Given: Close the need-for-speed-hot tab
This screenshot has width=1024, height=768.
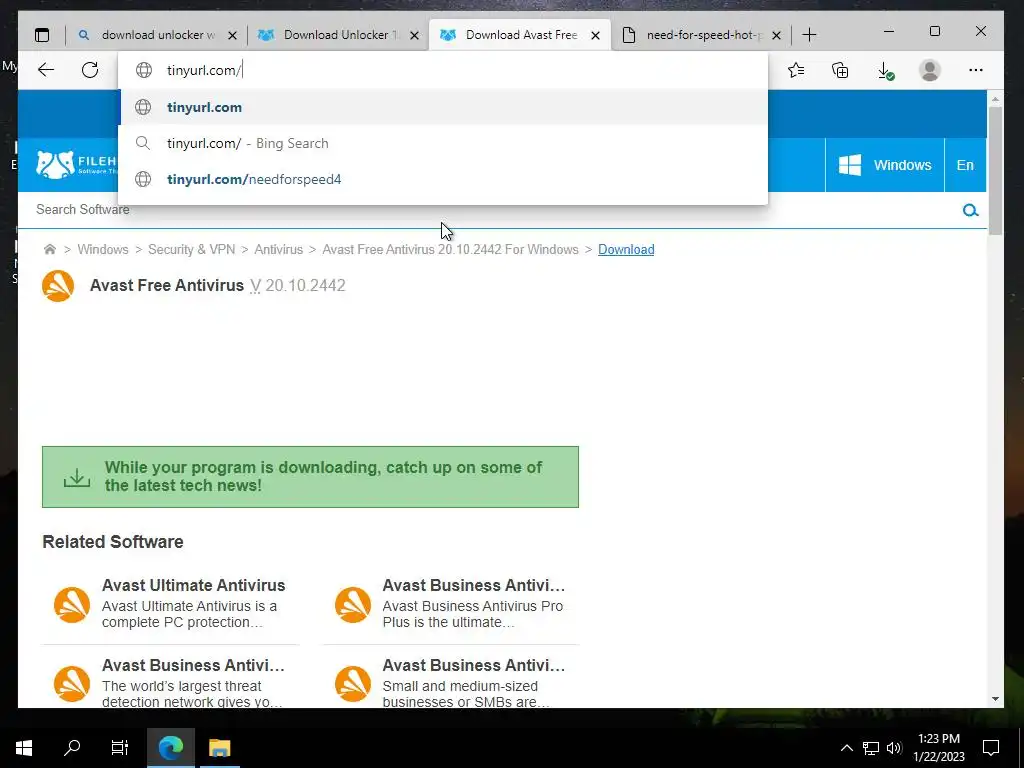Looking at the screenshot, I should pyautogui.click(x=776, y=35).
